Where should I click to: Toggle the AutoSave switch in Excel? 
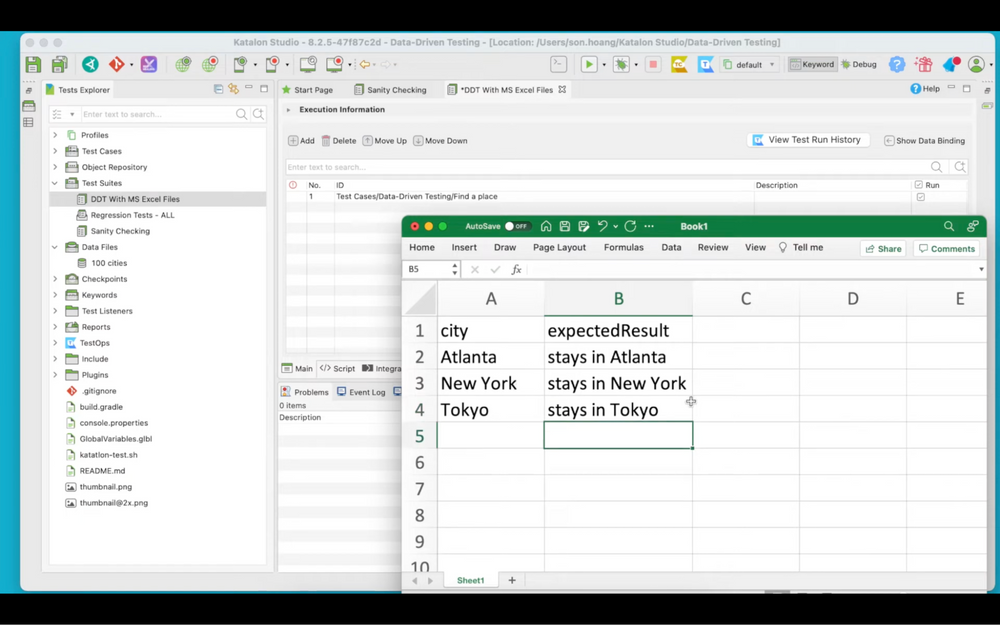[x=516, y=227]
